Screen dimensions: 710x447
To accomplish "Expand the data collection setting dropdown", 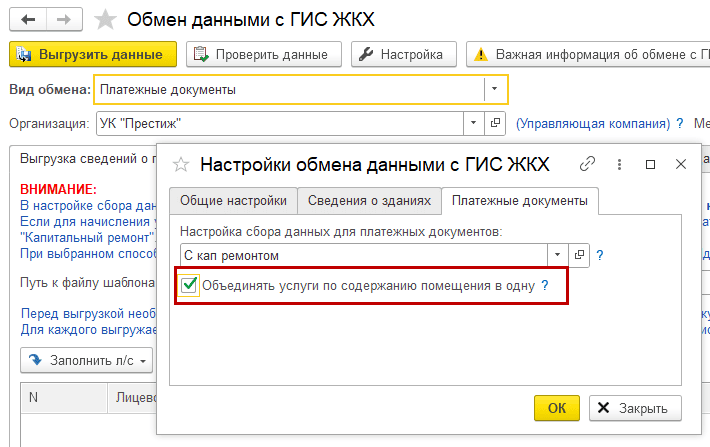I will click(x=558, y=255).
